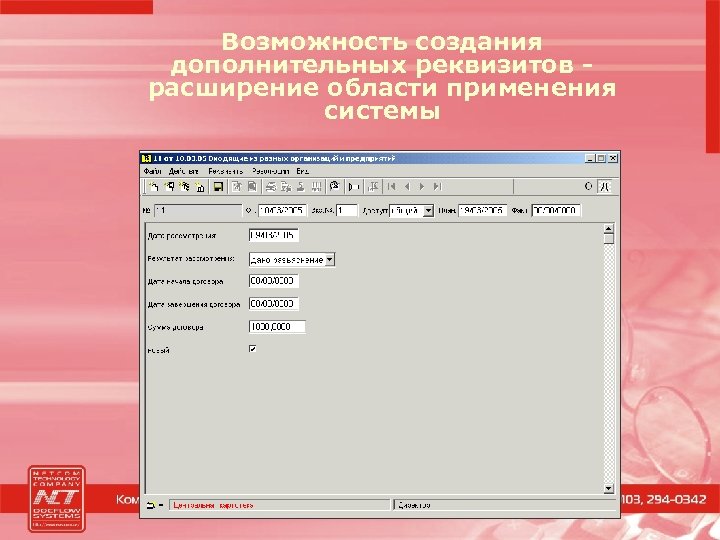The width and height of the screenshot is (720, 540).
Task: Click the first yellow-starred new document icon
Action: tap(153, 186)
